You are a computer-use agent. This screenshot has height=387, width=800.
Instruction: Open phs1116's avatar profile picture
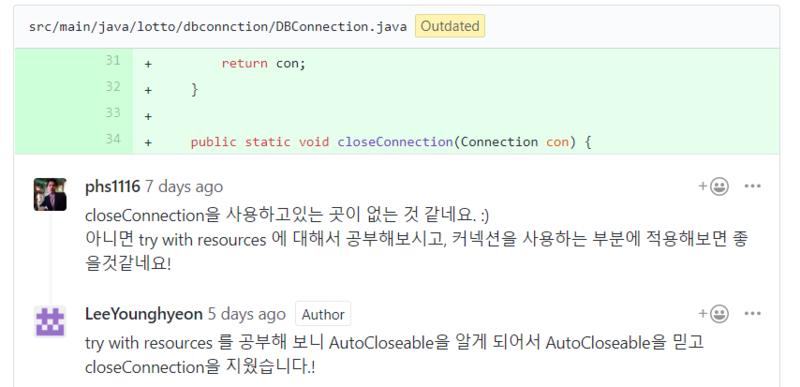pos(50,194)
